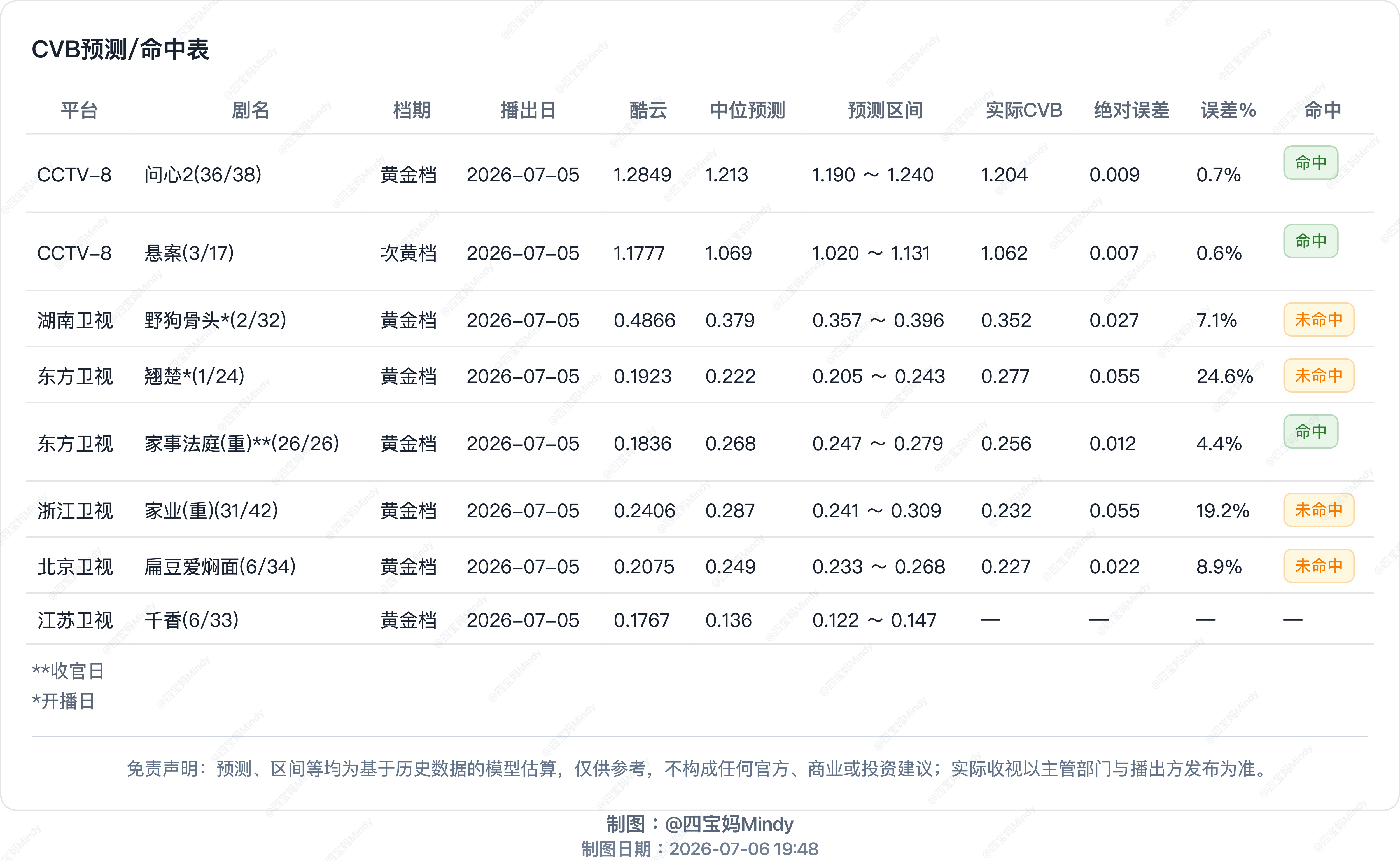Click the actual CVB value 0.277
Viewport: 1400px width, 861px height.
point(1005,376)
